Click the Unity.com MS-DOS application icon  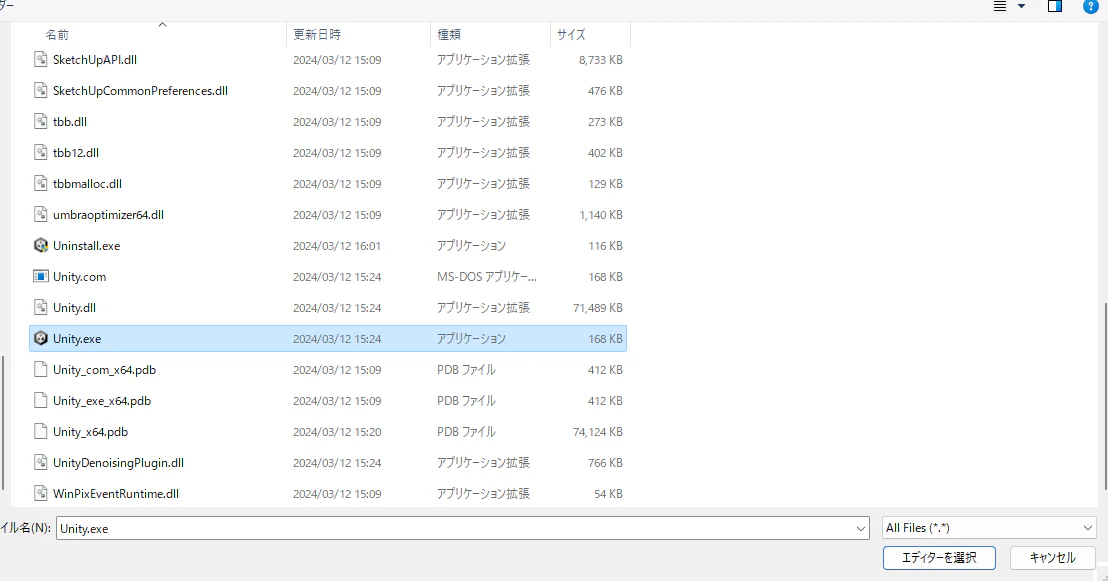point(41,276)
